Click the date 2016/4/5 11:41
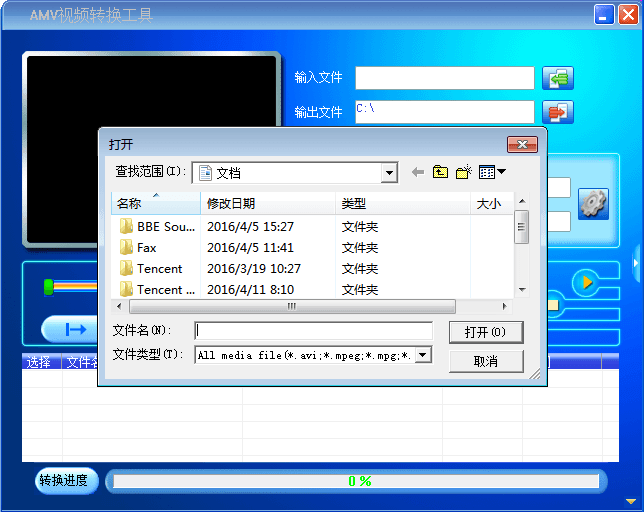 (x=251, y=248)
